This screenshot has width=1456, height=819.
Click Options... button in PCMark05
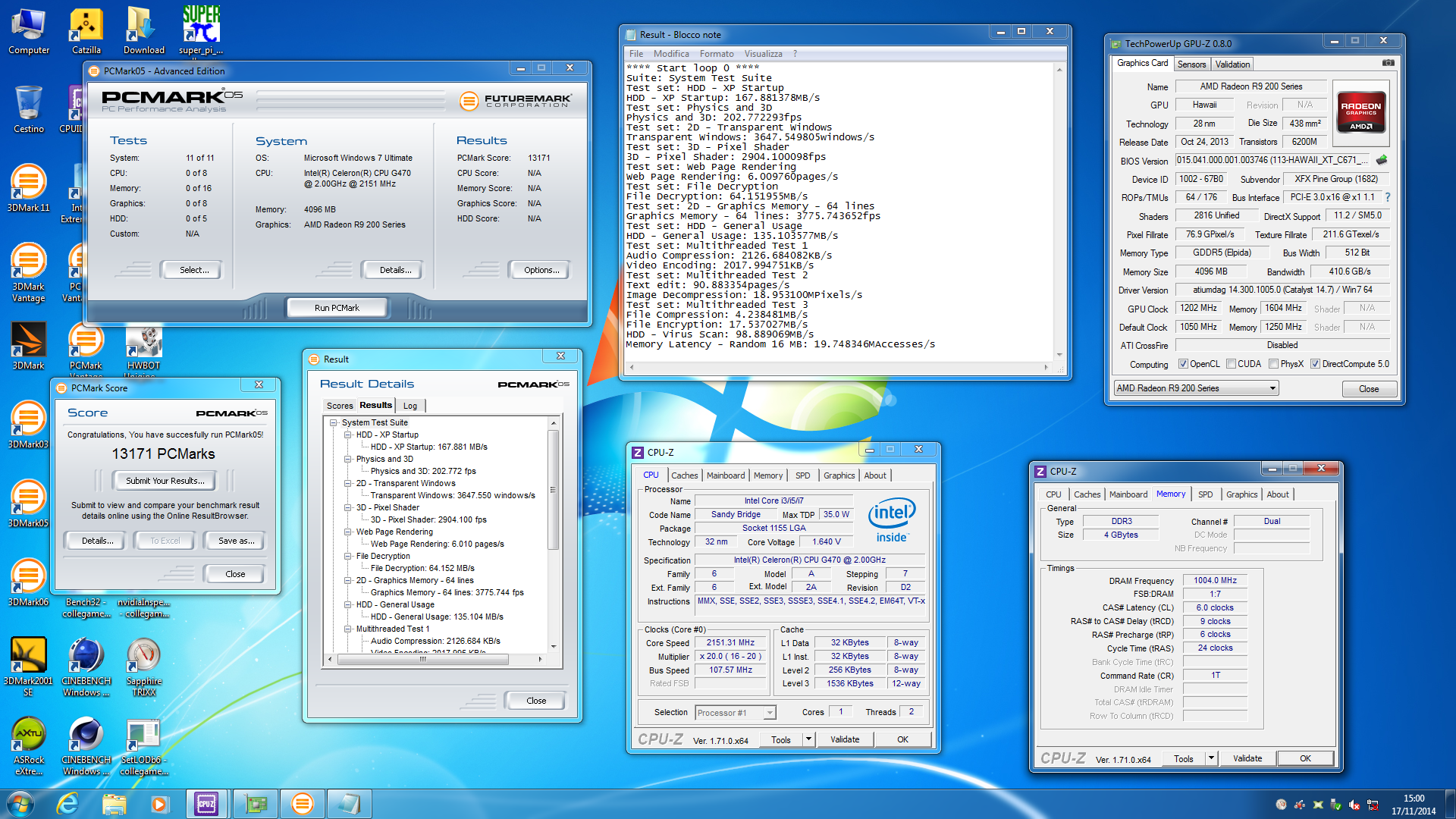tap(541, 270)
